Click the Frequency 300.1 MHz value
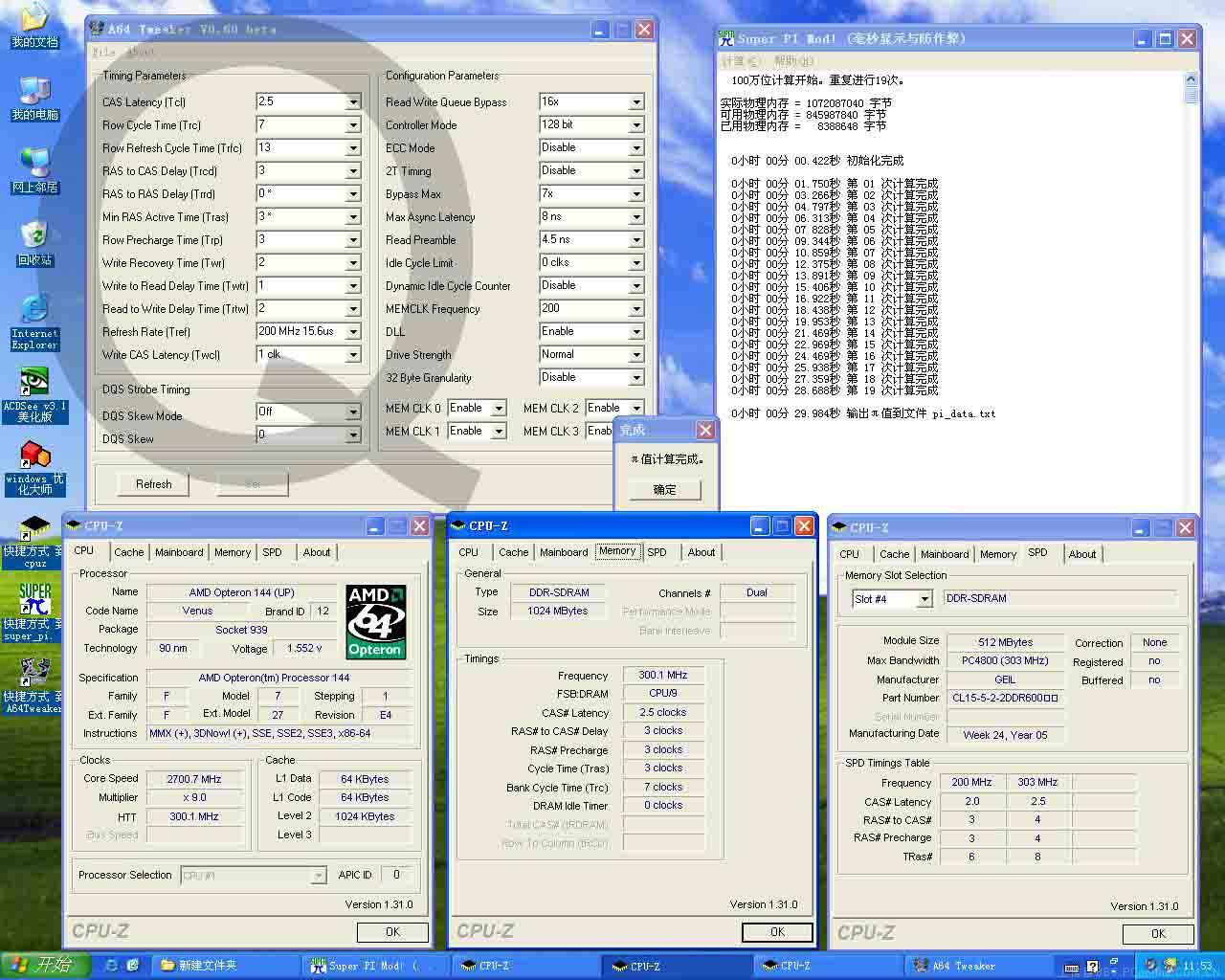Image resolution: width=1225 pixels, height=980 pixels. (x=663, y=675)
